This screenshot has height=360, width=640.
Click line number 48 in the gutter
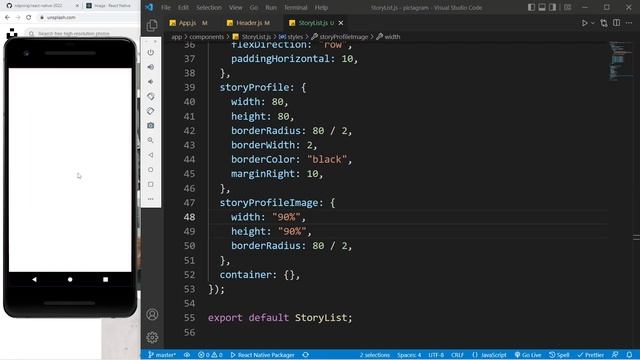click(x=189, y=217)
